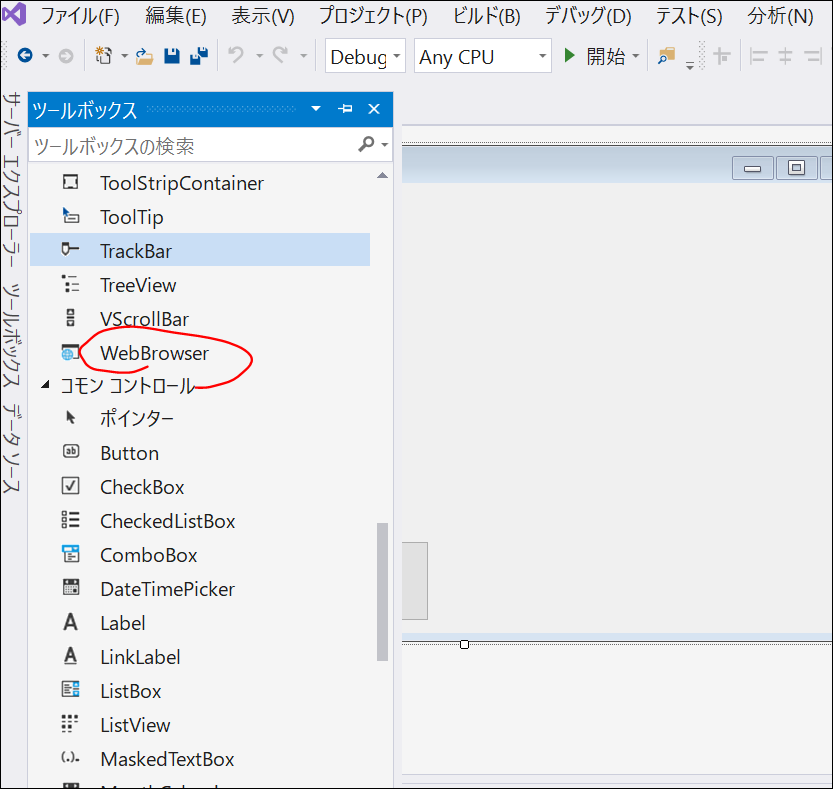This screenshot has width=833, height=789.
Task: Click the redo arrow icon
Action: 280,55
